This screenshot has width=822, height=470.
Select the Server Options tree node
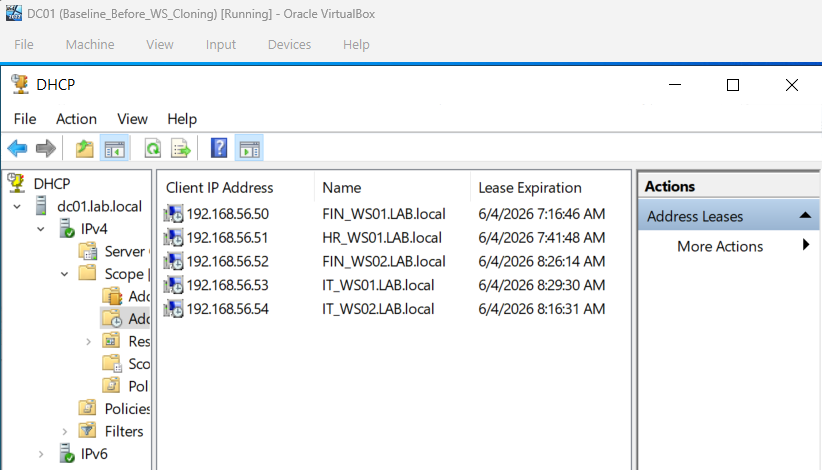coord(126,252)
